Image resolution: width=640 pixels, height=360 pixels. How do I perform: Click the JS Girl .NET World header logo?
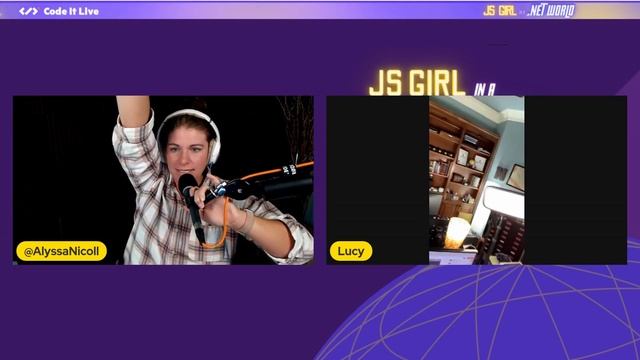point(529,11)
